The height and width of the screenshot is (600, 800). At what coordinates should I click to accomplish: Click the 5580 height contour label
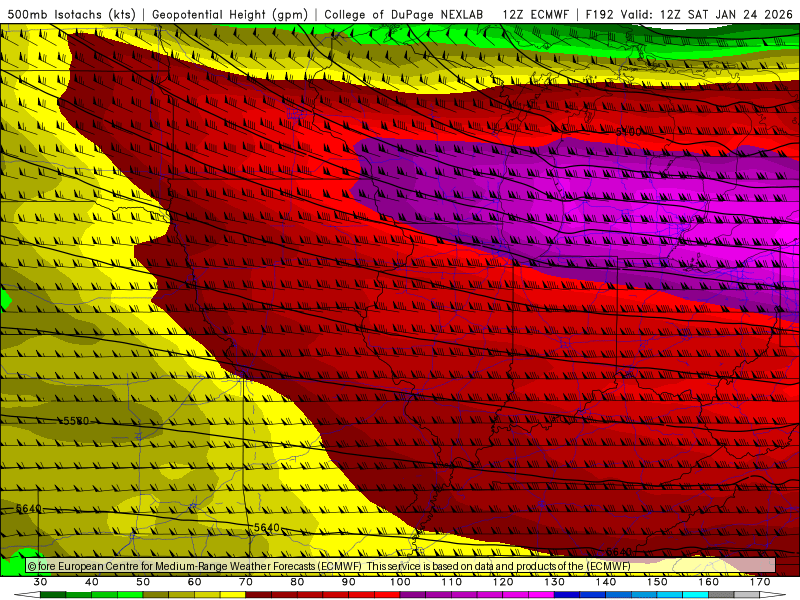point(76,421)
